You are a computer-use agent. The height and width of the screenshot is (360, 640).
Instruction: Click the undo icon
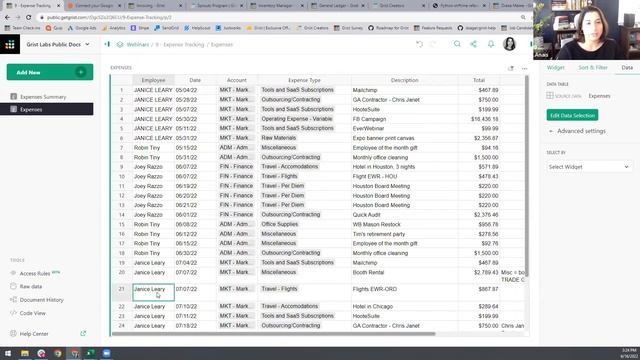tap(419, 44)
